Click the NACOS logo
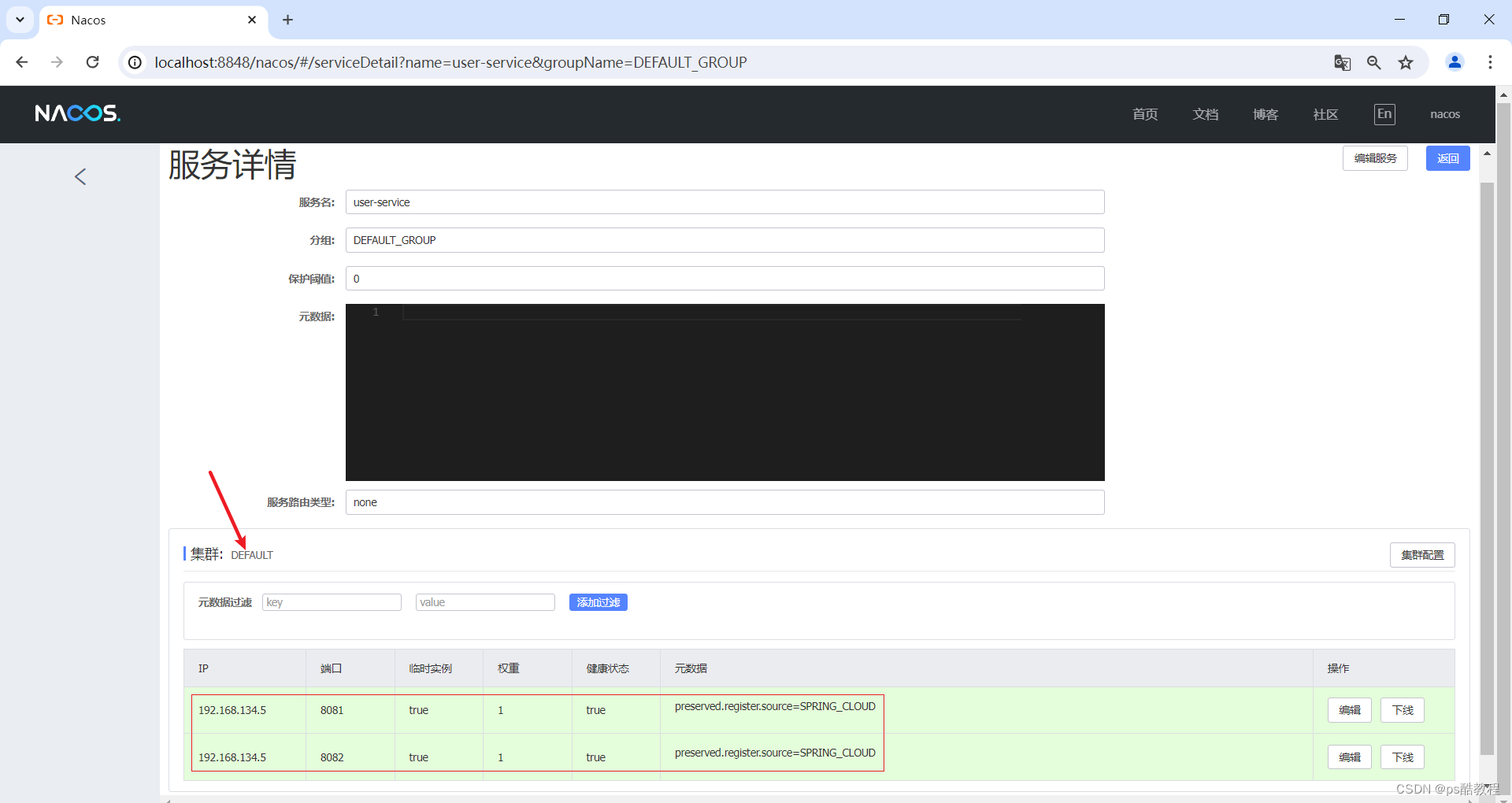 click(78, 113)
